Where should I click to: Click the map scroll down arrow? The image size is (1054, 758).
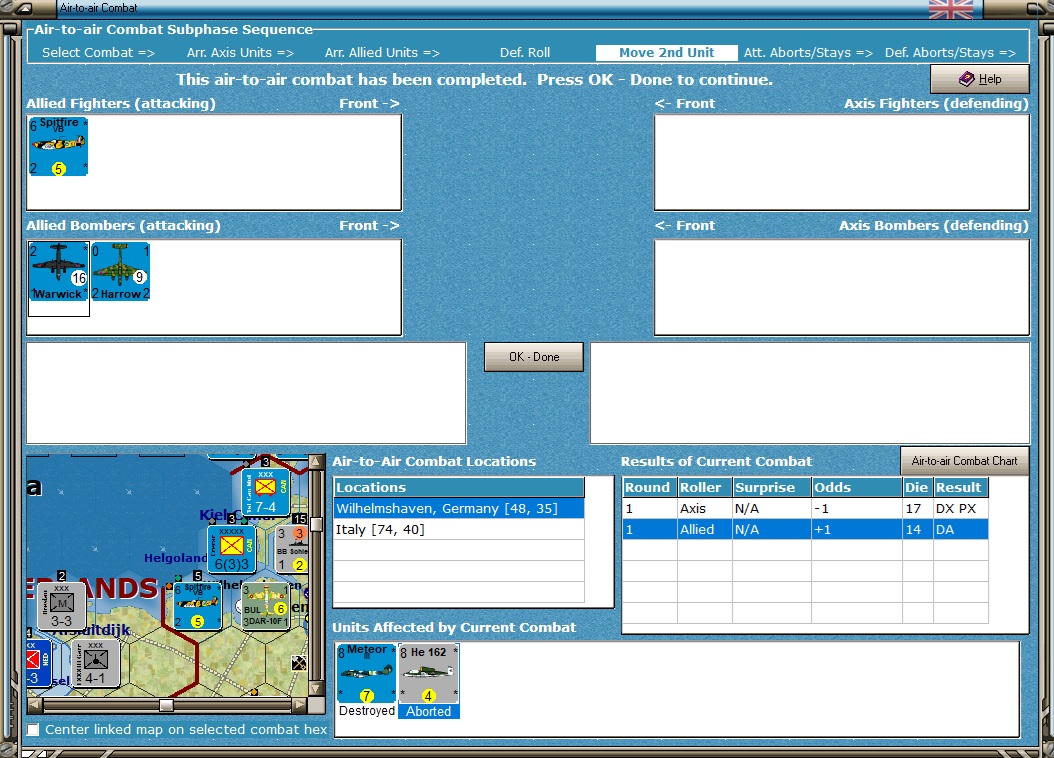click(316, 689)
